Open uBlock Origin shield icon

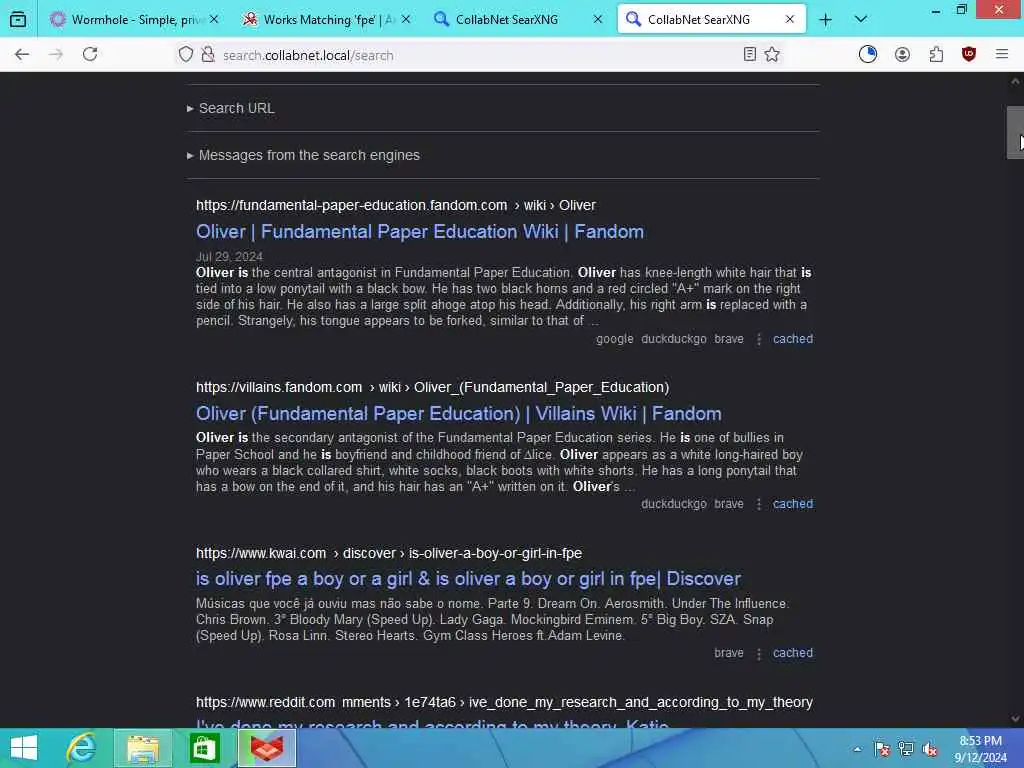pos(969,55)
